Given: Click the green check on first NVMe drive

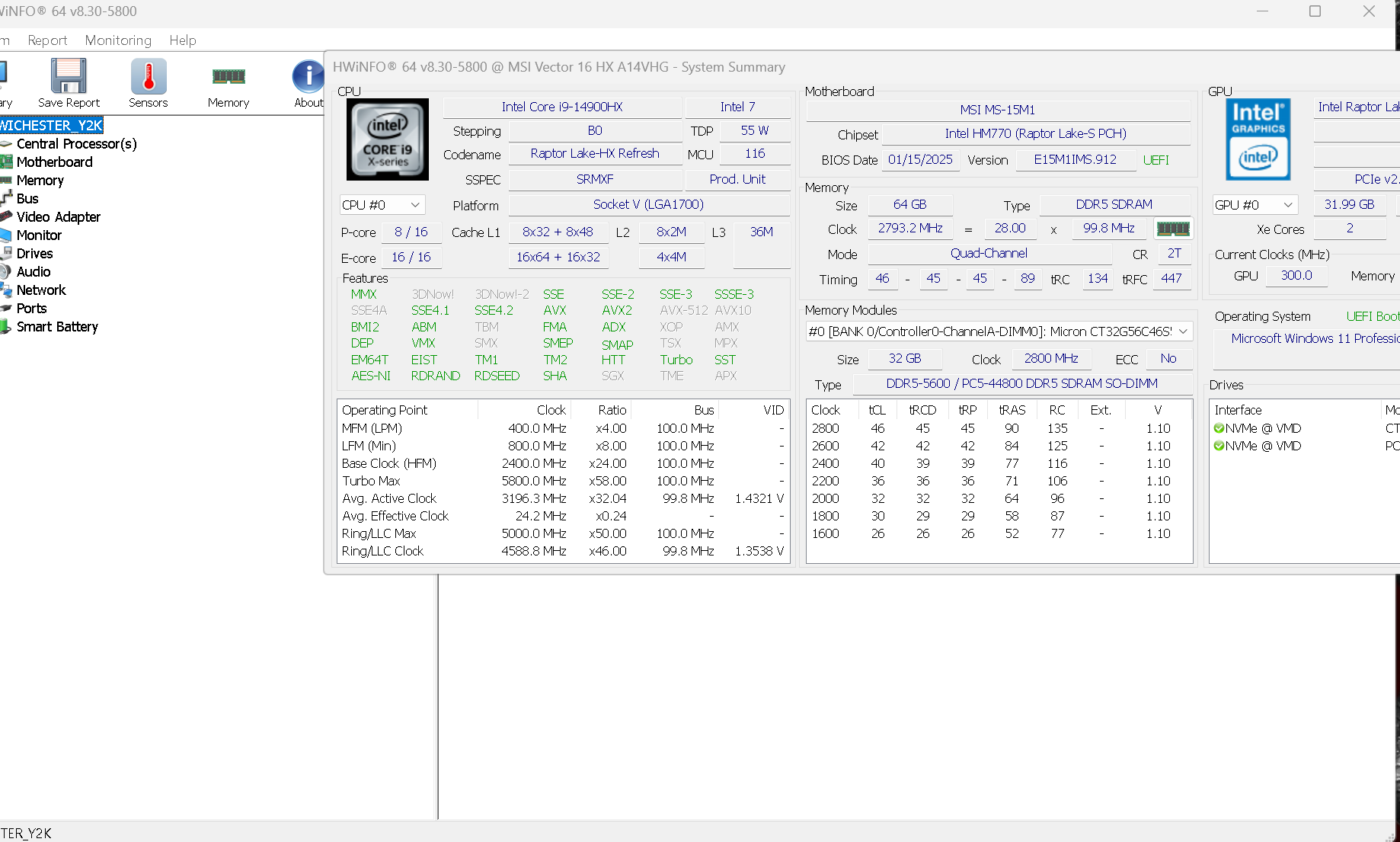Looking at the screenshot, I should pos(1219,428).
